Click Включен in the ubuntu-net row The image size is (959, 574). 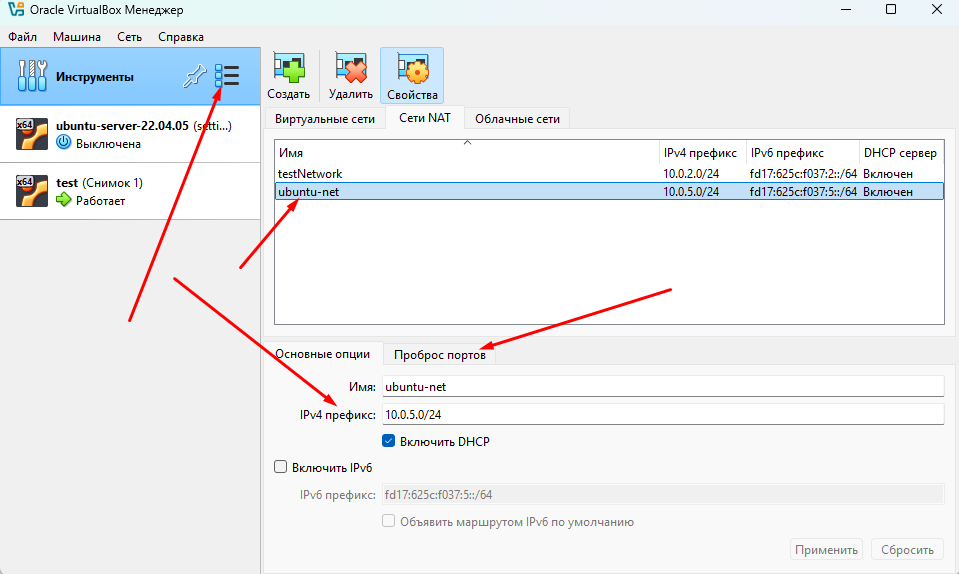887,191
